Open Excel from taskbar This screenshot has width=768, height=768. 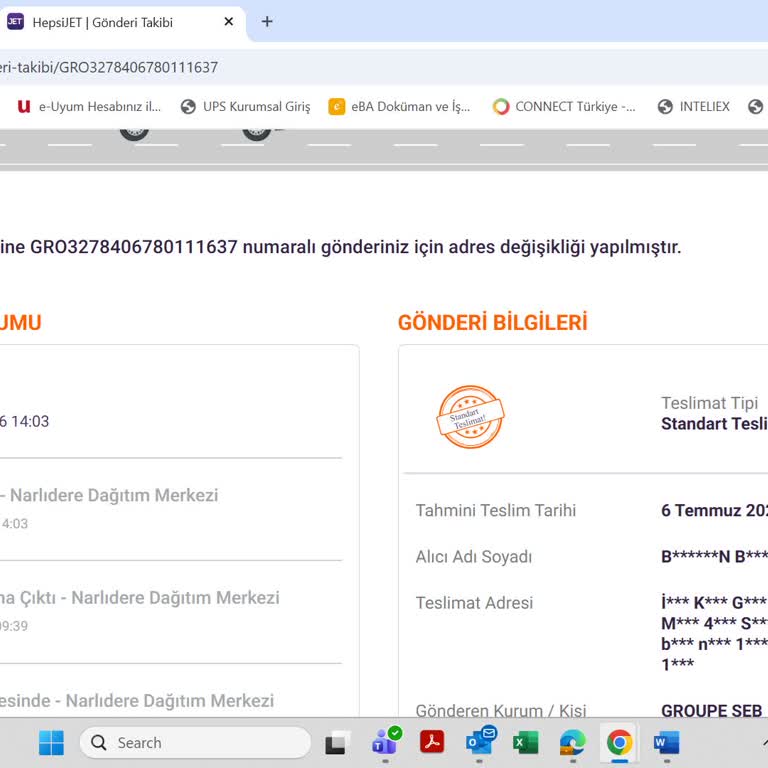[x=526, y=743]
